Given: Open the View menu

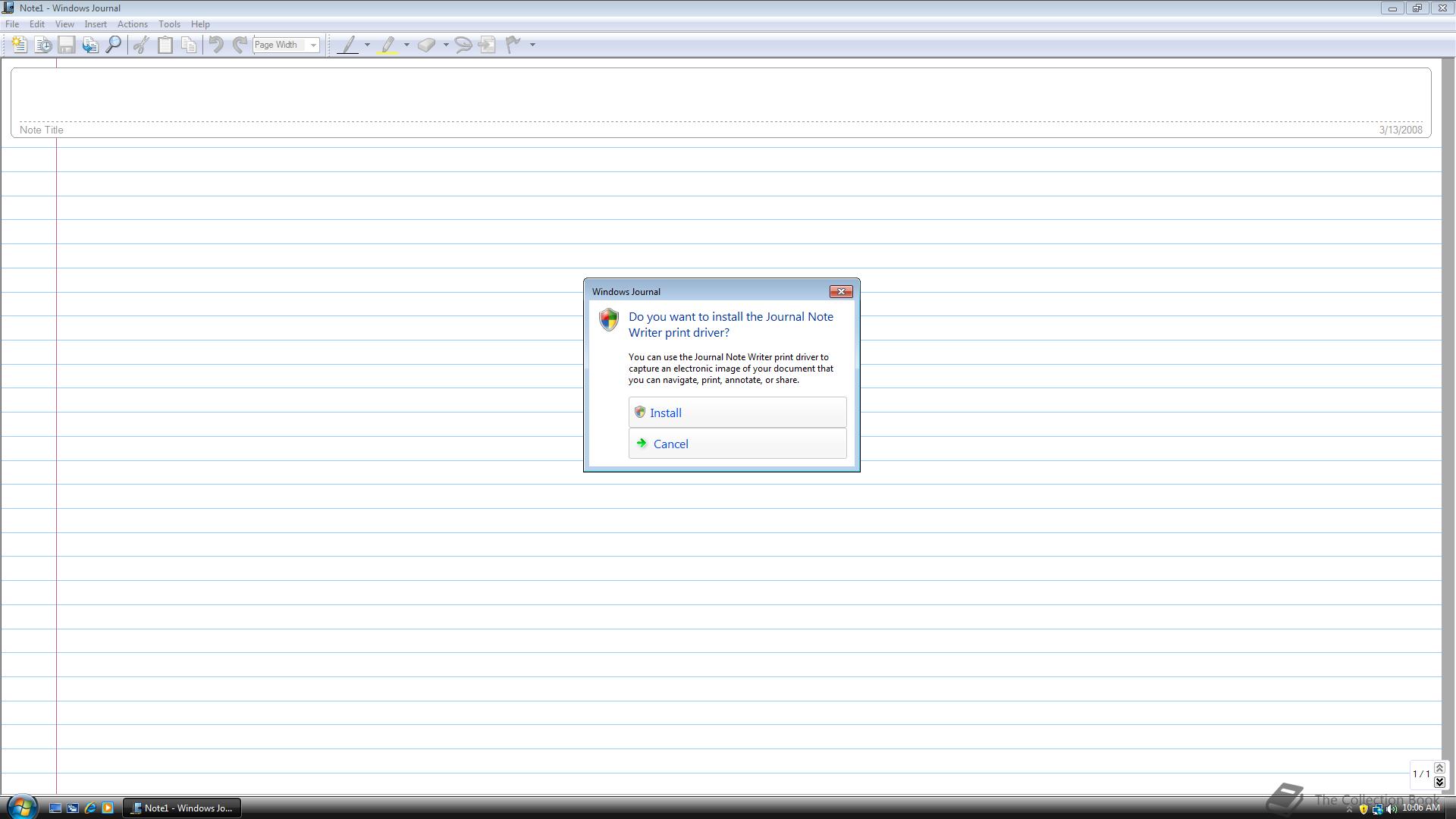Looking at the screenshot, I should (x=64, y=24).
